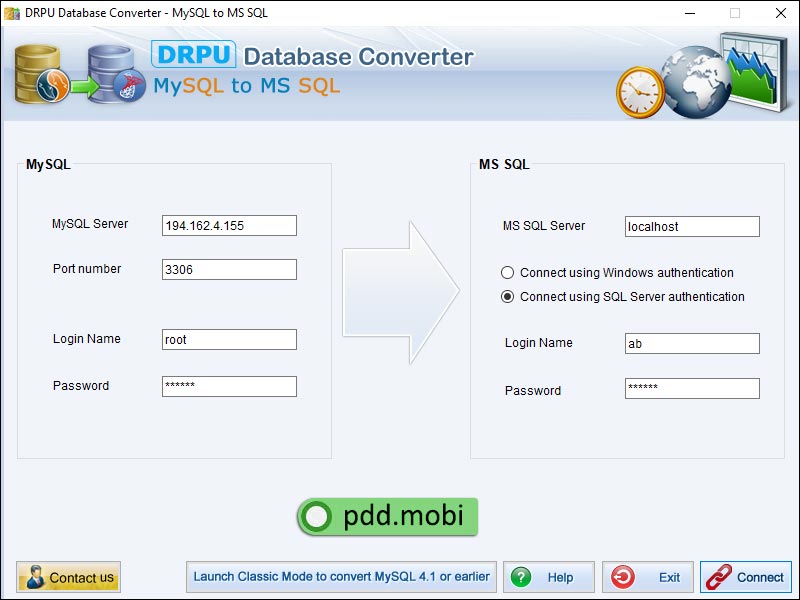
Task: Select the Port number field showing 3306
Action: tap(228, 269)
